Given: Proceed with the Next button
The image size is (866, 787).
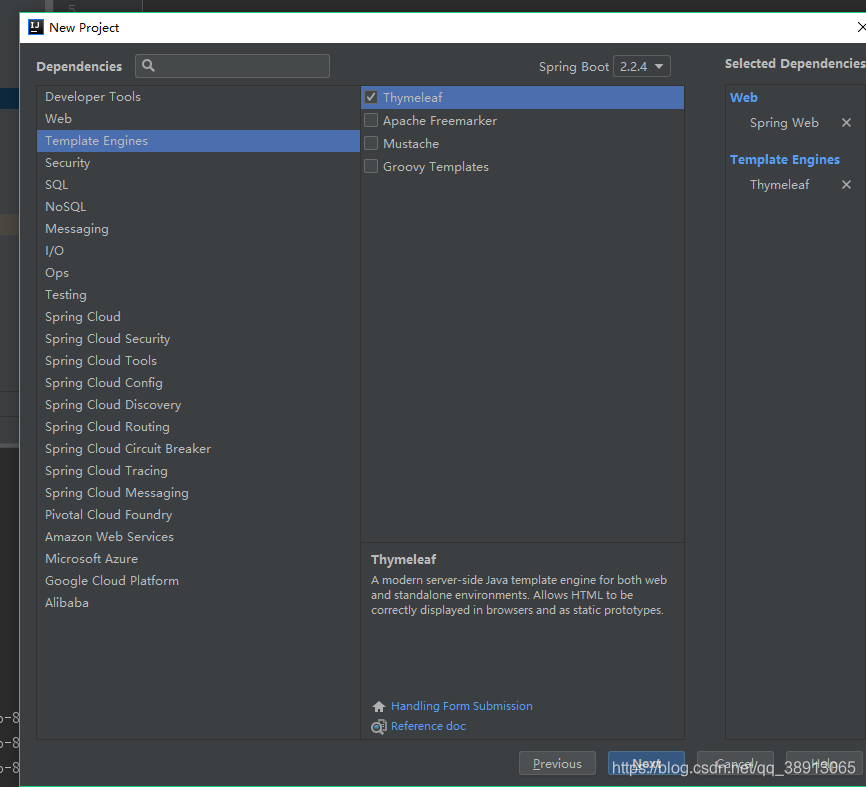Looking at the screenshot, I should (x=646, y=763).
